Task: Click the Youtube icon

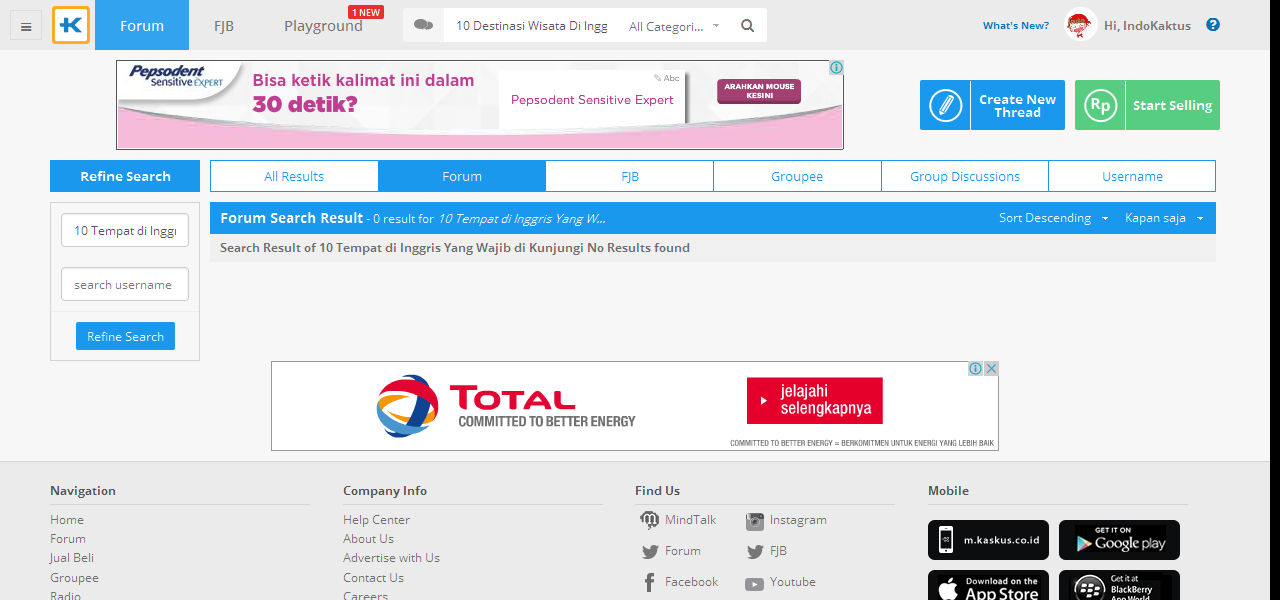Action: tap(754, 584)
